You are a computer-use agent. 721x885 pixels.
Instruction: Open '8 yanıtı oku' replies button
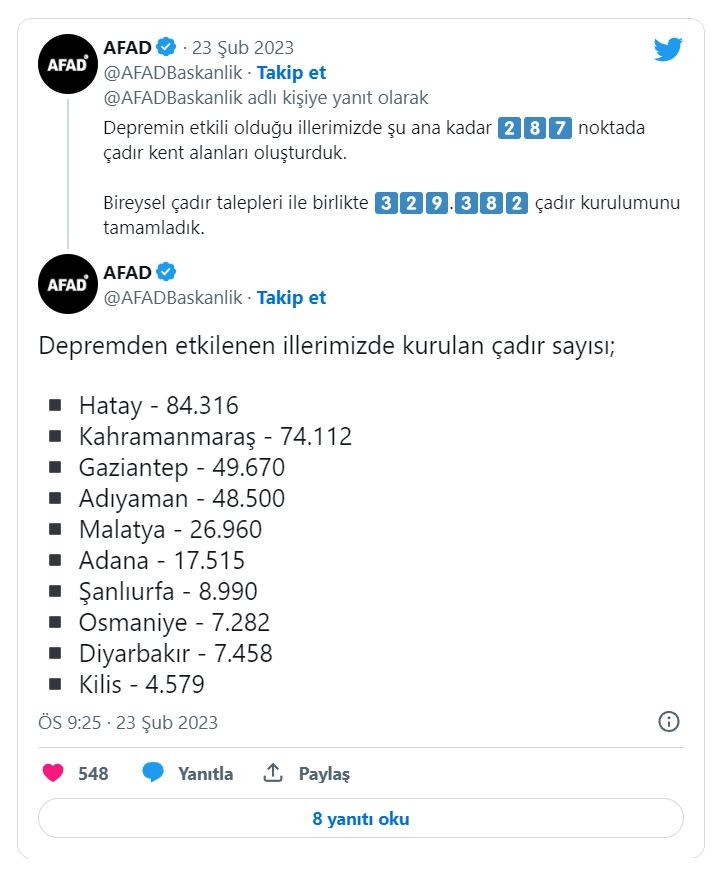360,818
